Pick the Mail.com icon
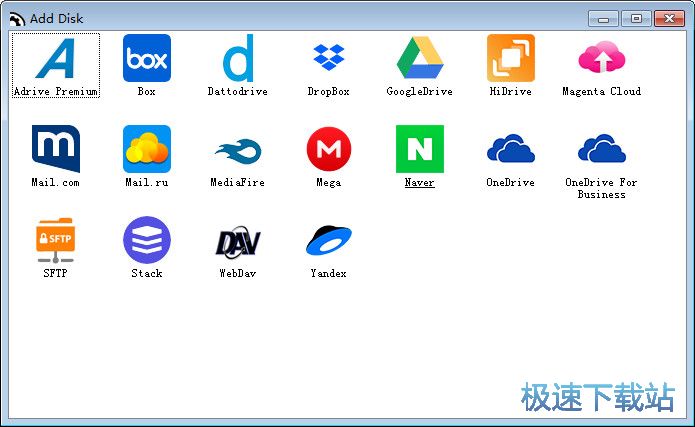The image size is (695, 427). pyautogui.click(x=56, y=150)
